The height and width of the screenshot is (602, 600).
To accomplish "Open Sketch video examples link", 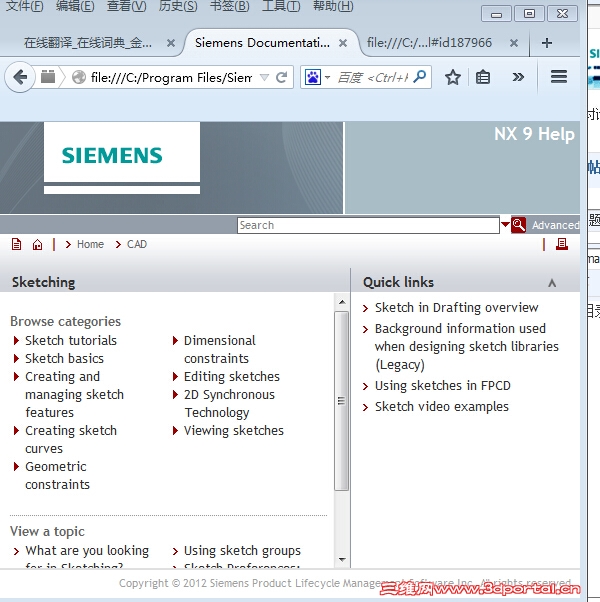I will (441, 407).
